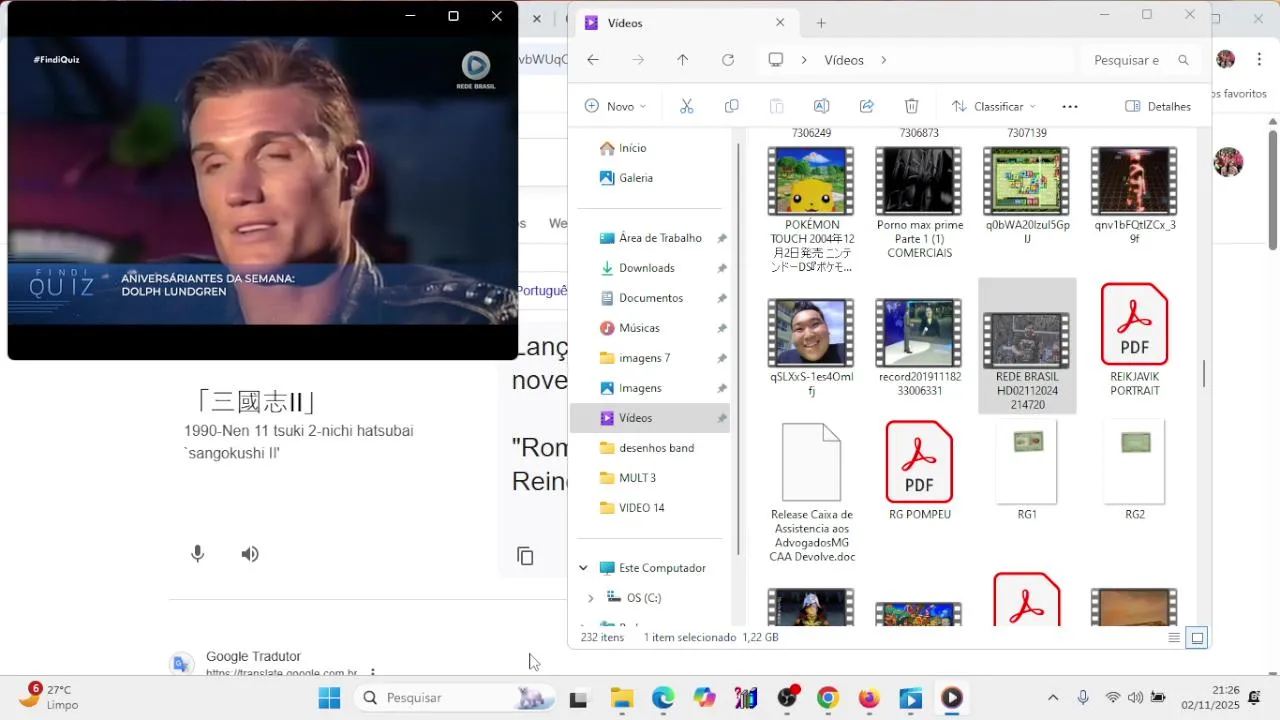Switch Explorer to details list view icon
This screenshot has width=1280, height=720.
click(1174, 638)
